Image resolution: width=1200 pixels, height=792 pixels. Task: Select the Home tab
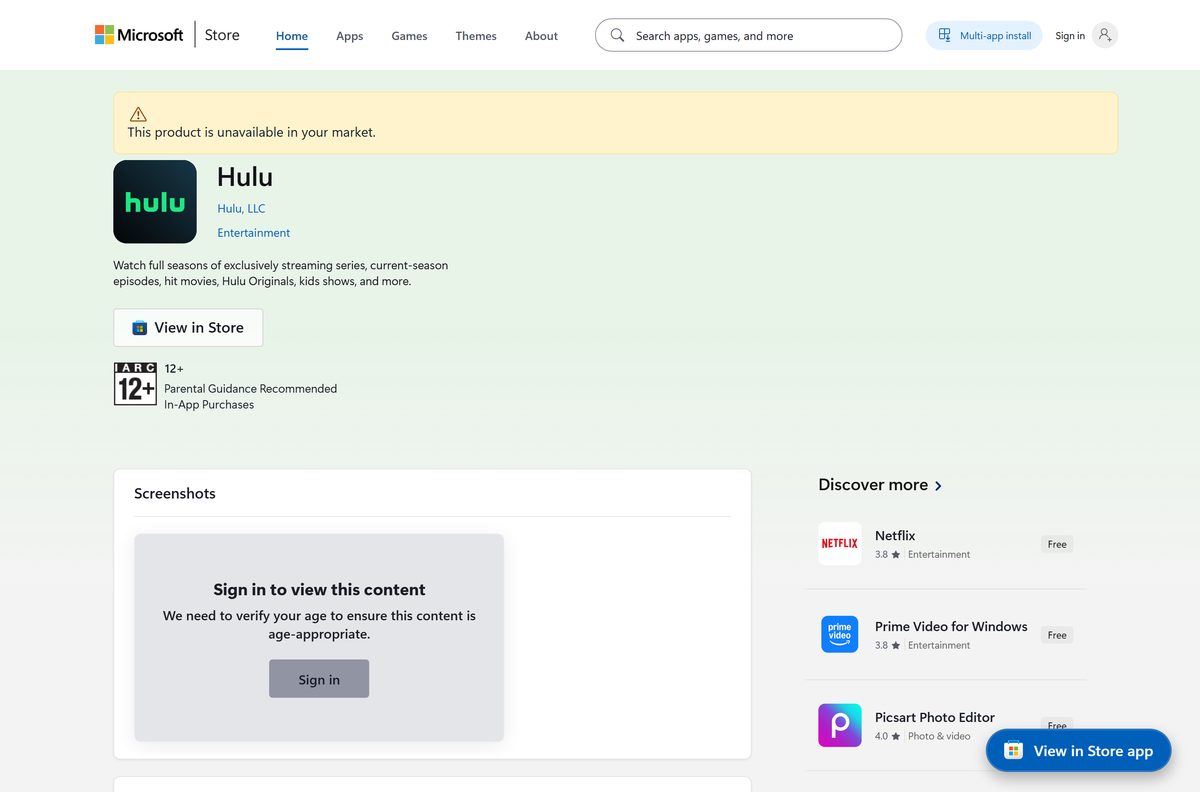292,36
